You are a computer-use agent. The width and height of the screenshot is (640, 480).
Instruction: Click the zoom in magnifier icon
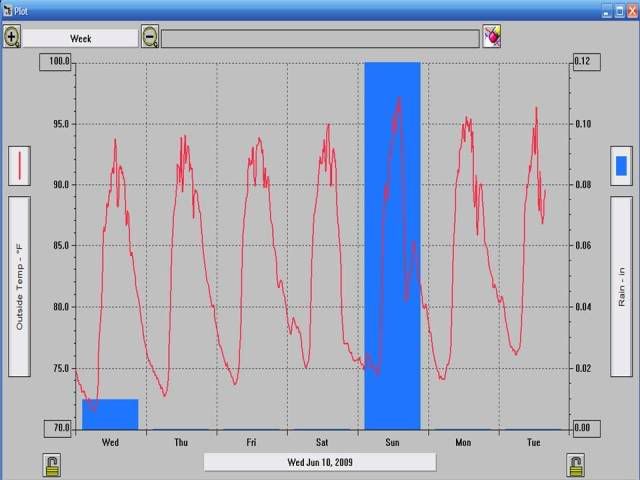12,37
